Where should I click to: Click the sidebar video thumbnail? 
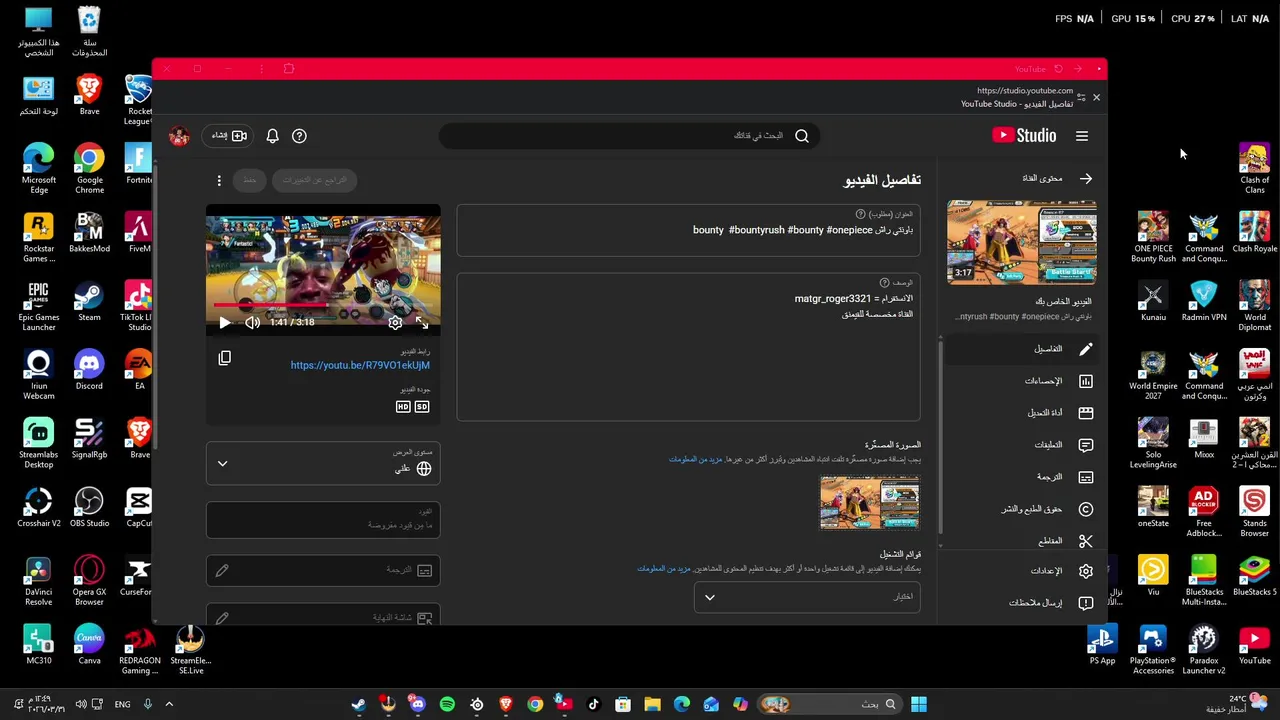coord(1022,243)
